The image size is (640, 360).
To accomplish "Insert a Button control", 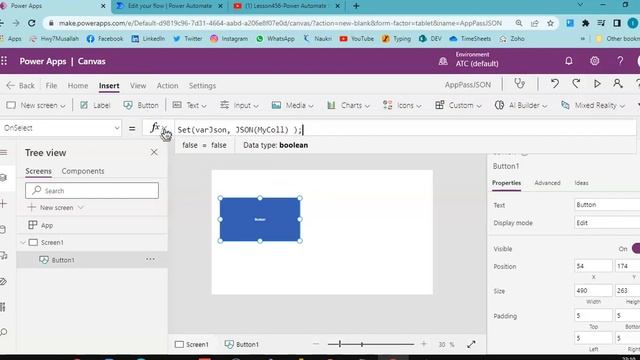I will pos(141,105).
